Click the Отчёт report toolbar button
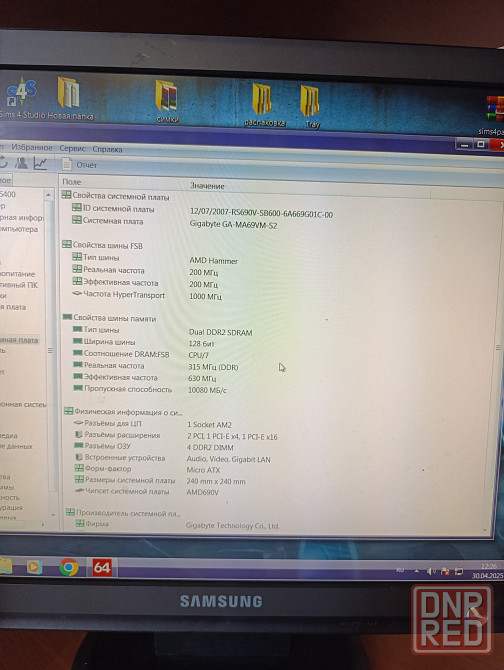The width and height of the screenshot is (504, 670). pos(79,165)
